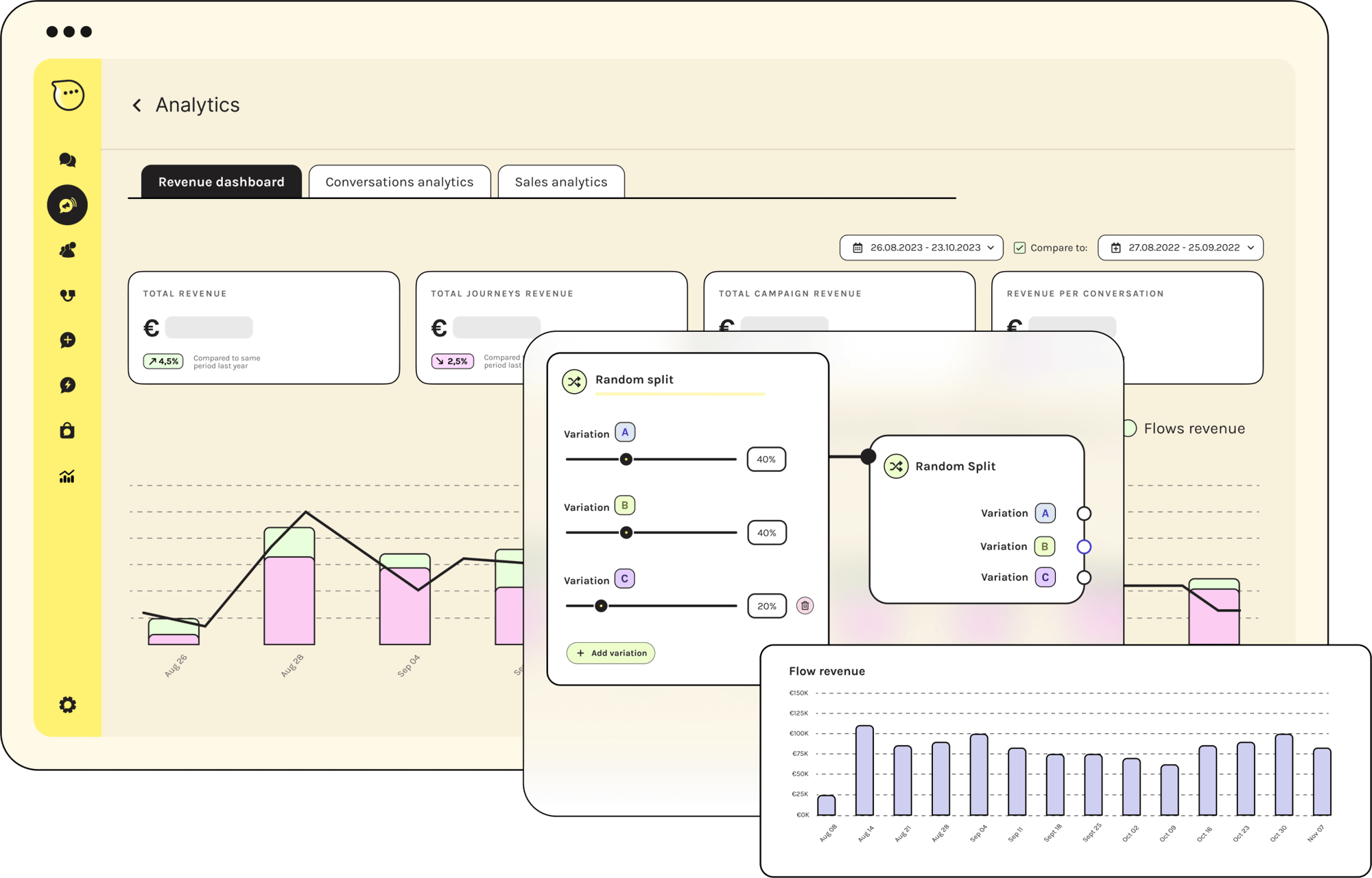The image size is (1372, 878).
Task: Click the Analytics page title
Action: coord(198,105)
